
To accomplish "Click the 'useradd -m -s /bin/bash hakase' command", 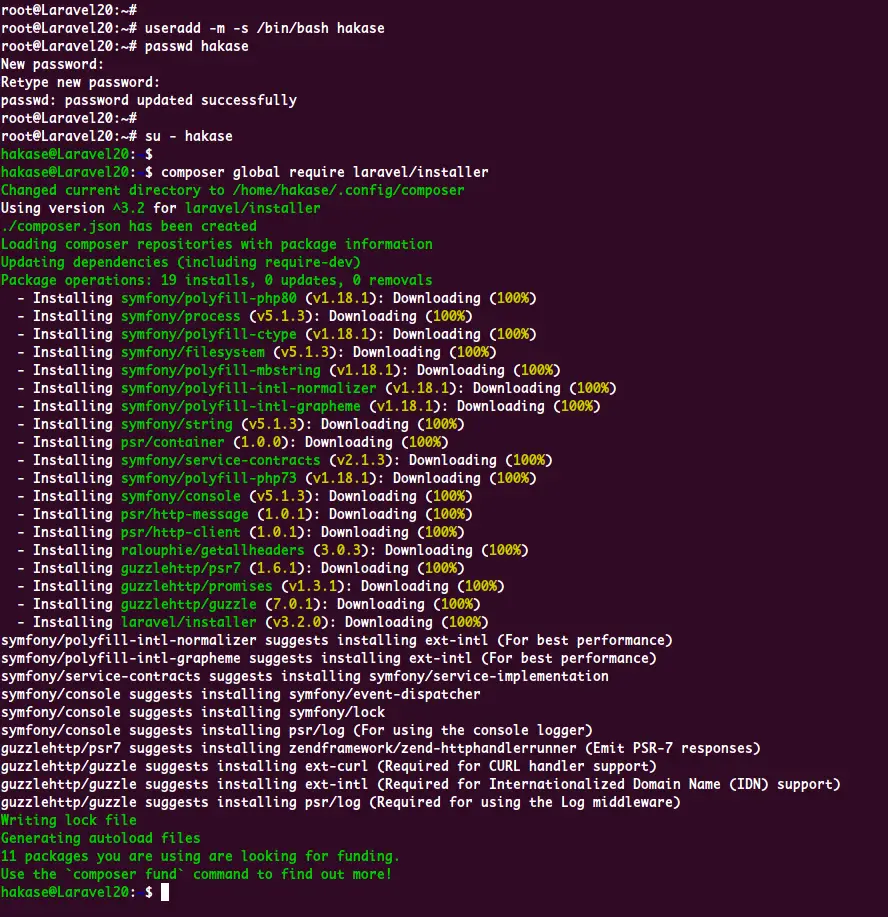I will (264, 28).
